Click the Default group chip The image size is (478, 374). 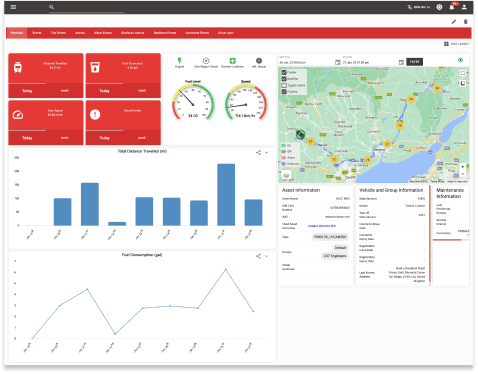[340, 248]
